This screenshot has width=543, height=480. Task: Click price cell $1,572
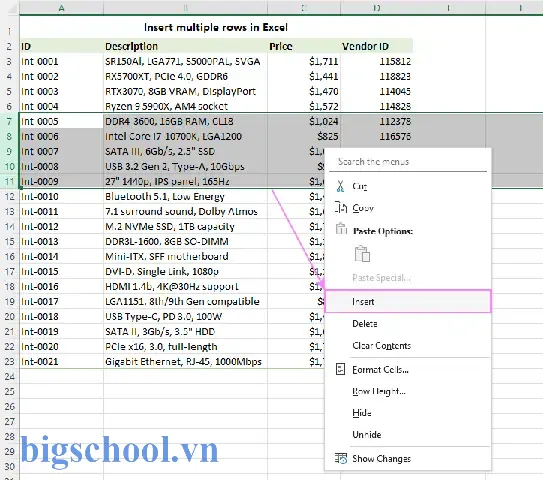304,106
